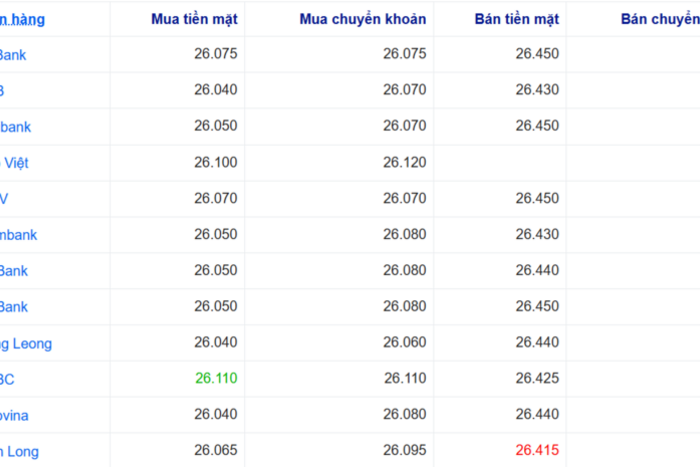Select the red 26.415 sell cash value
This screenshot has height=467, width=700.
click(537, 450)
